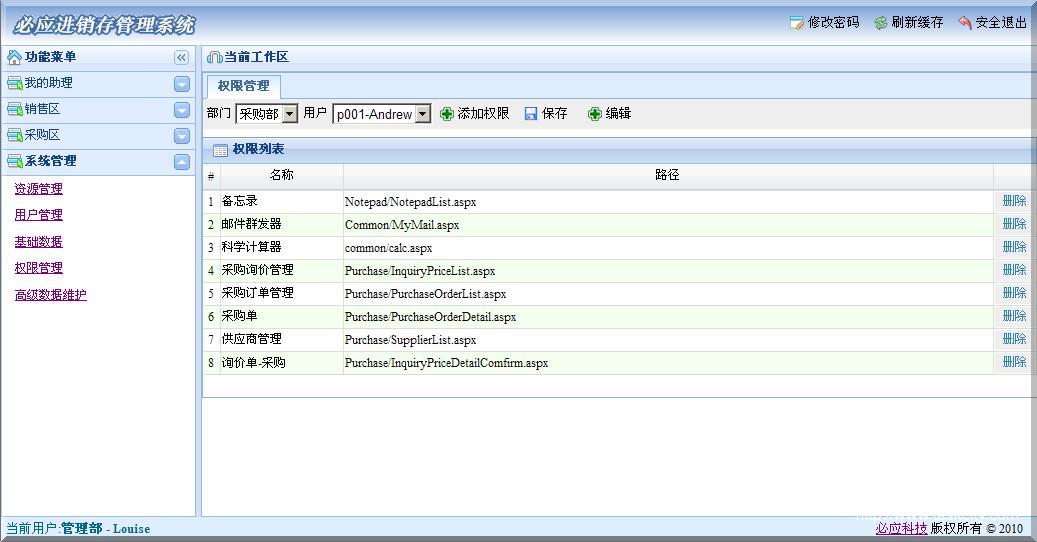This screenshot has width=1037, height=542.
Task: Click the 必应科技 footer link
Action: (901, 528)
